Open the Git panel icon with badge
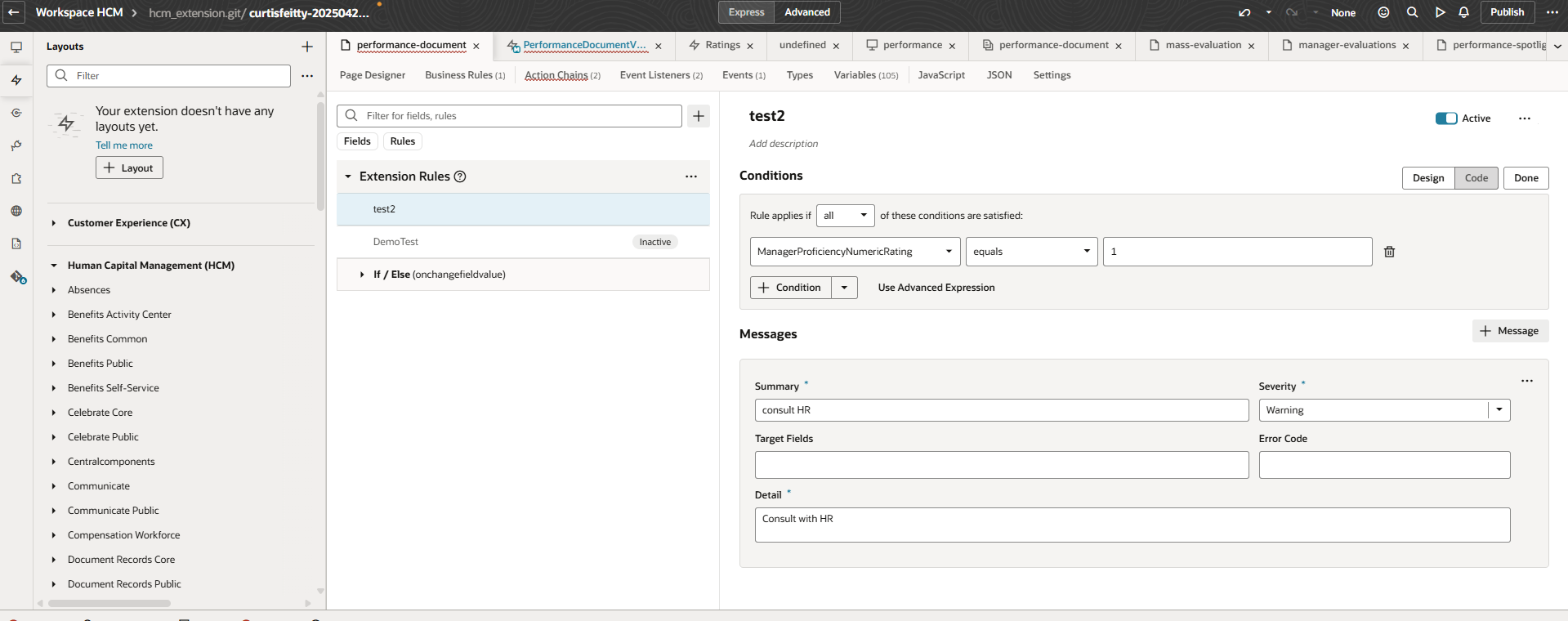 pyautogui.click(x=18, y=277)
